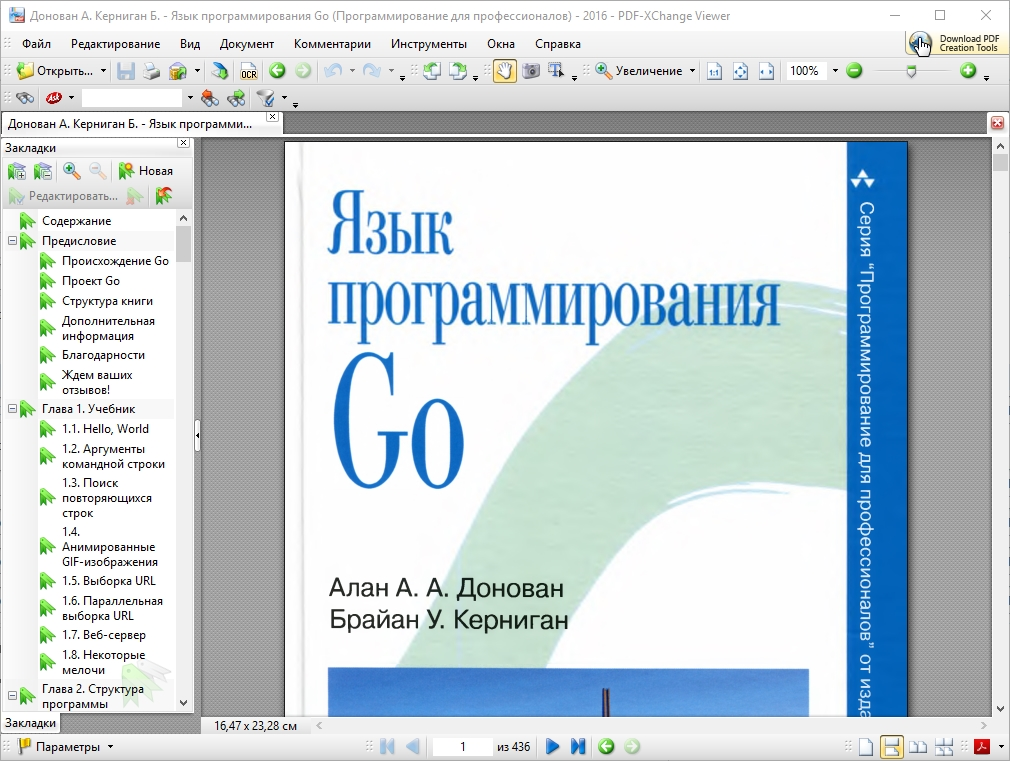Expand all bookmarks in the panel

pos(17,171)
